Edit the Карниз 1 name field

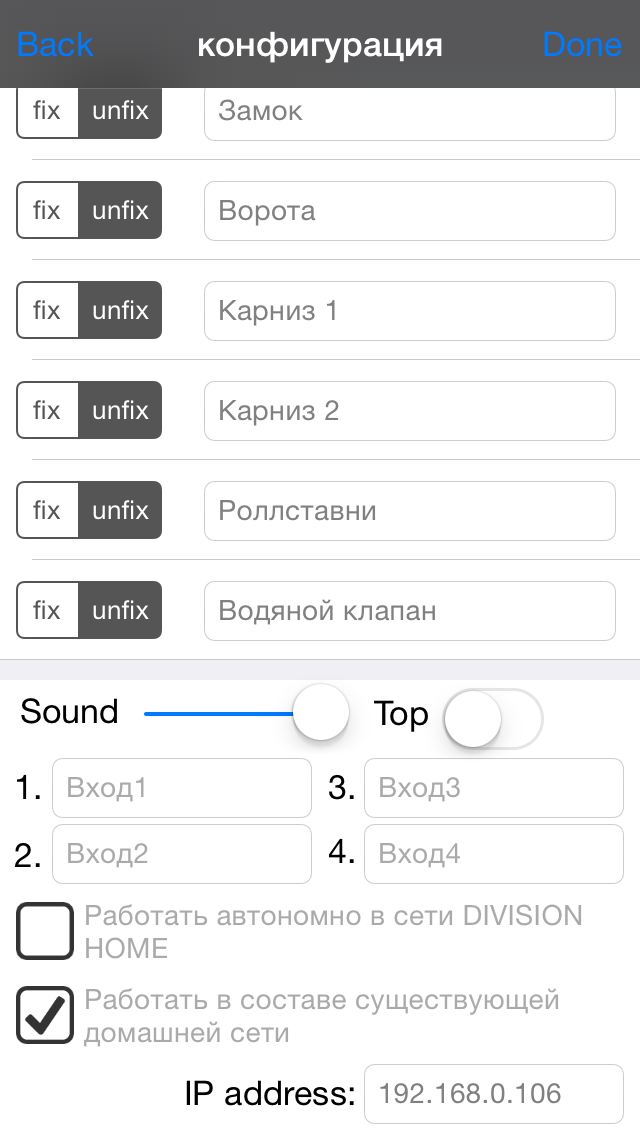[x=409, y=311]
